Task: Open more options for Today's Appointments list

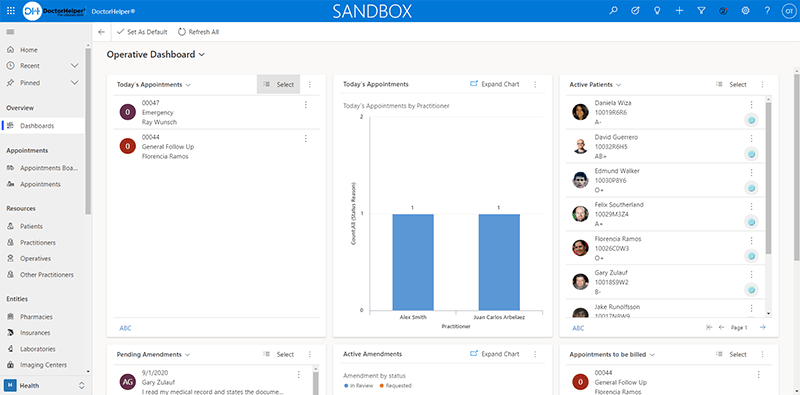Action: click(310, 85)
